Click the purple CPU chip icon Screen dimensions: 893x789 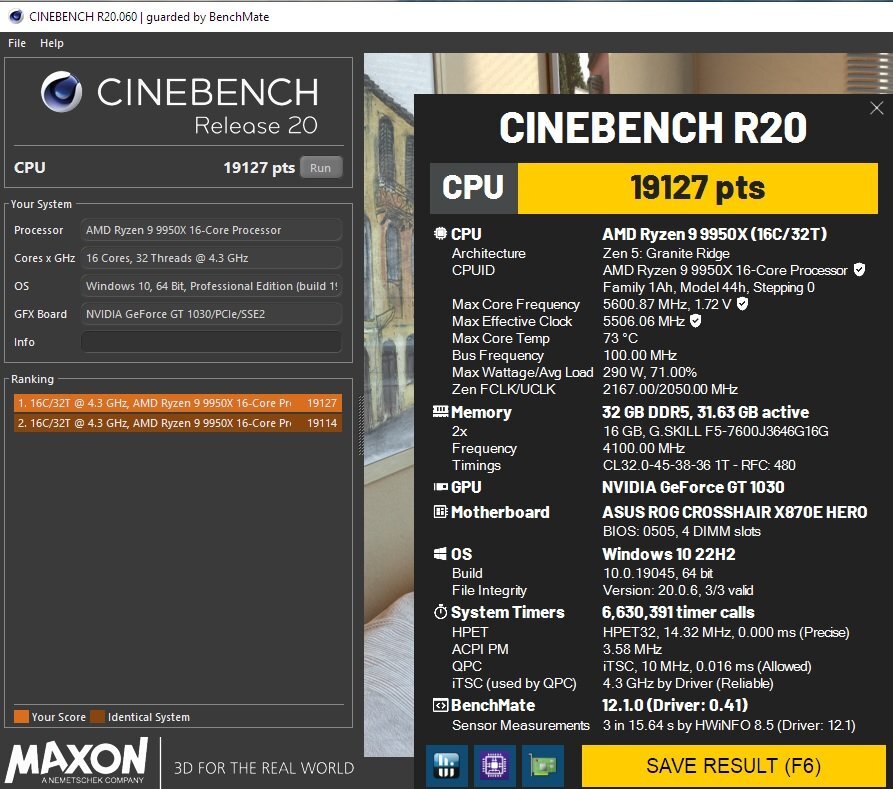coord(494,766)
